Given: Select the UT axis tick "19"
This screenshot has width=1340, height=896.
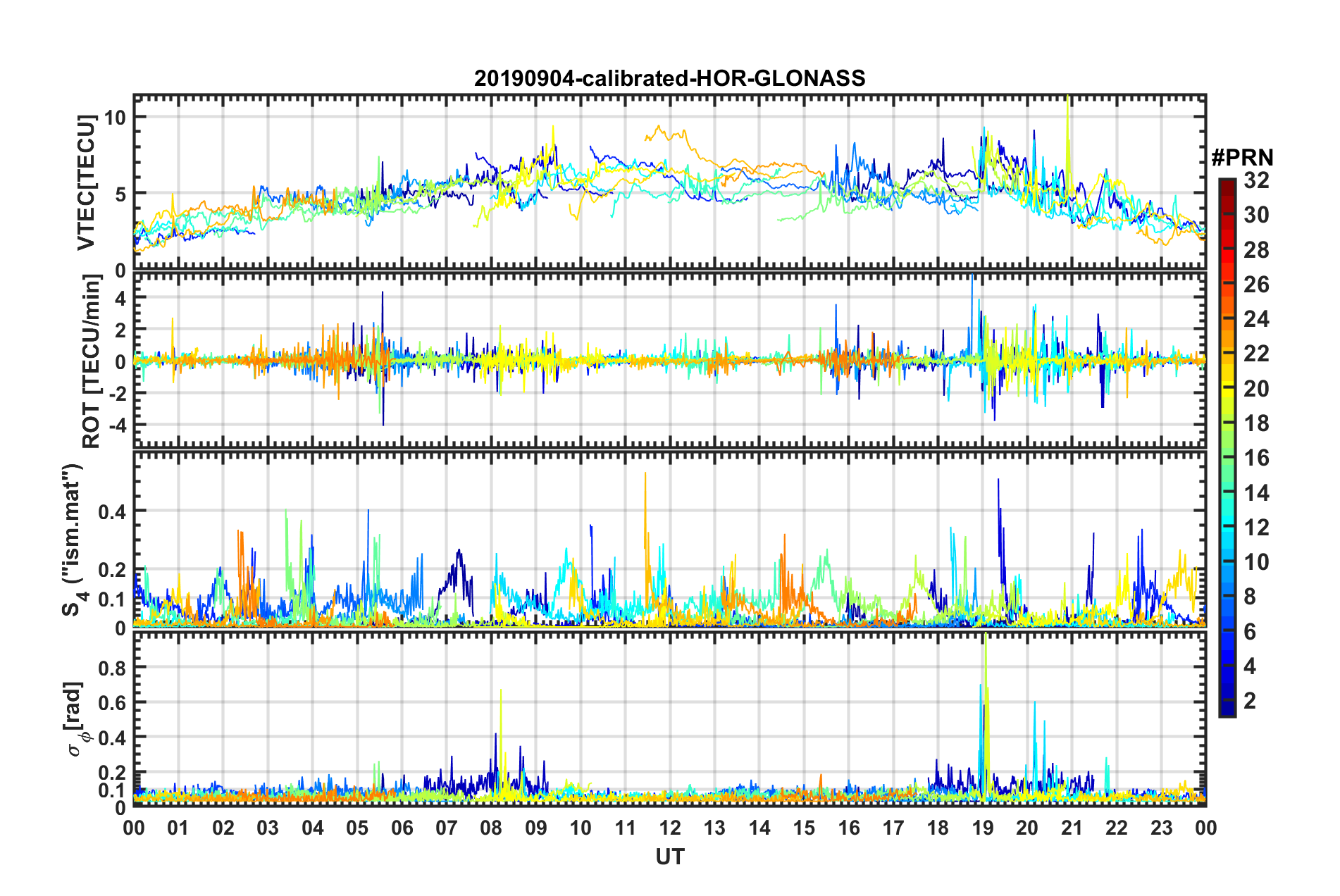Looking at the screenshot, I should tap(983, 828).
